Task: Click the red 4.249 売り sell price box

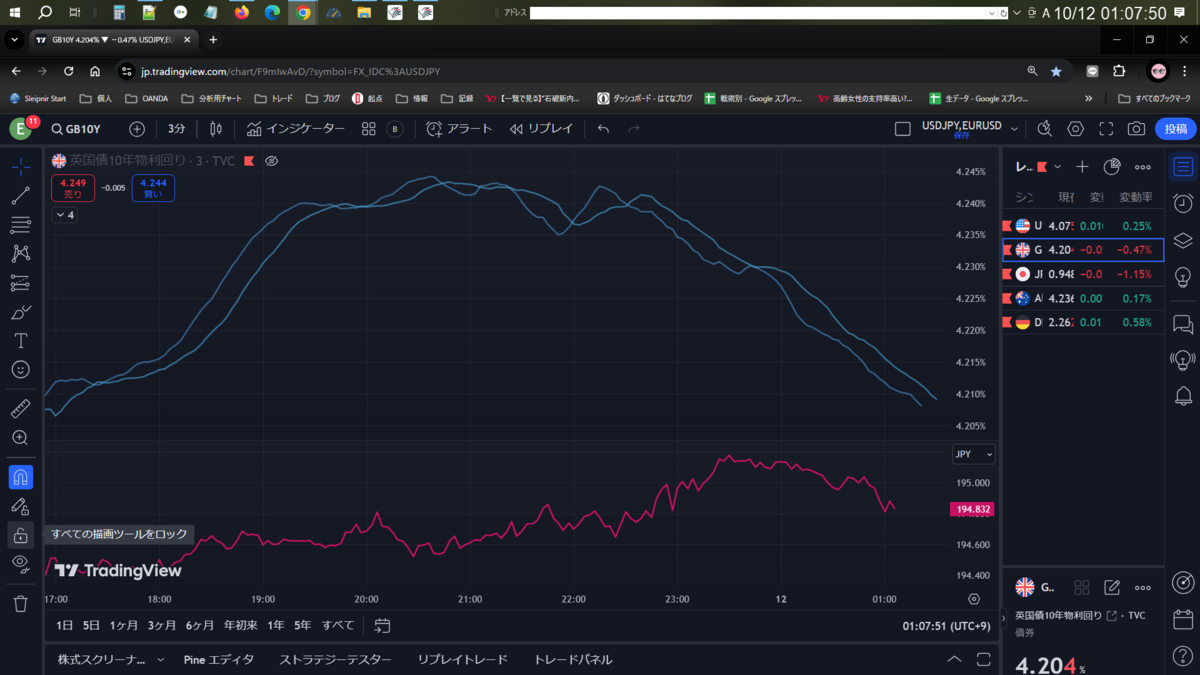Action: coord(73,188)
